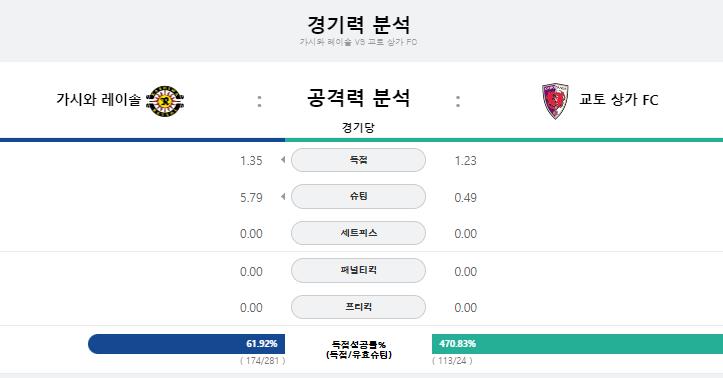Click the 경기당 label
This screenshot has width=723, height=378.
358,127
